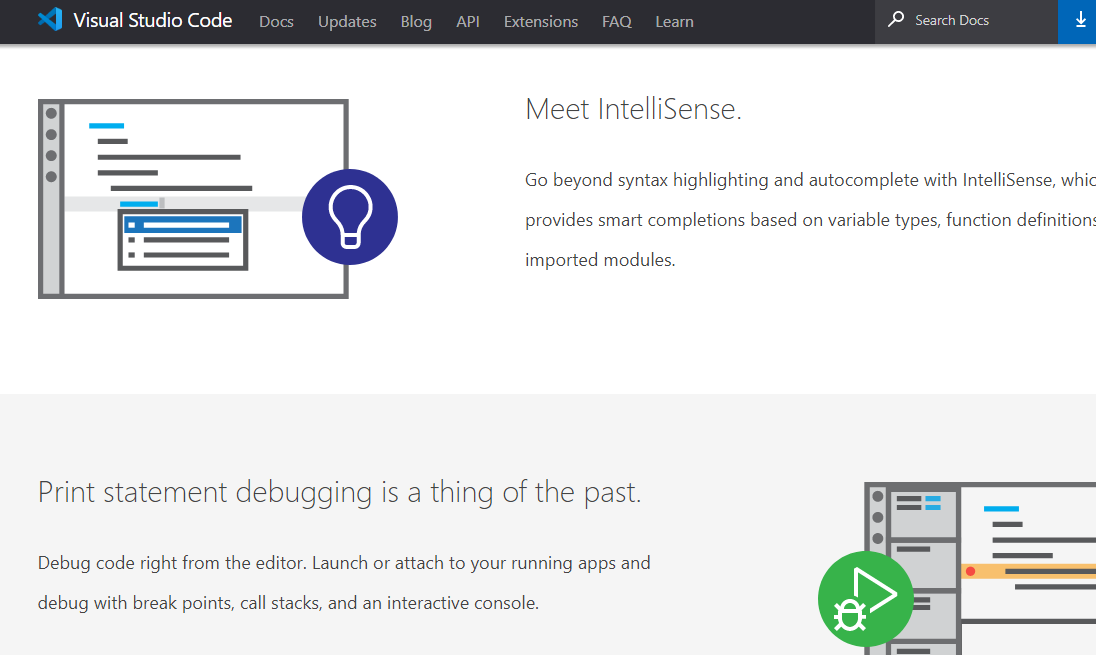1096x655 pixels.
Task: Click the 'imported modules.' text line
Action: click(x=600, y=260)
